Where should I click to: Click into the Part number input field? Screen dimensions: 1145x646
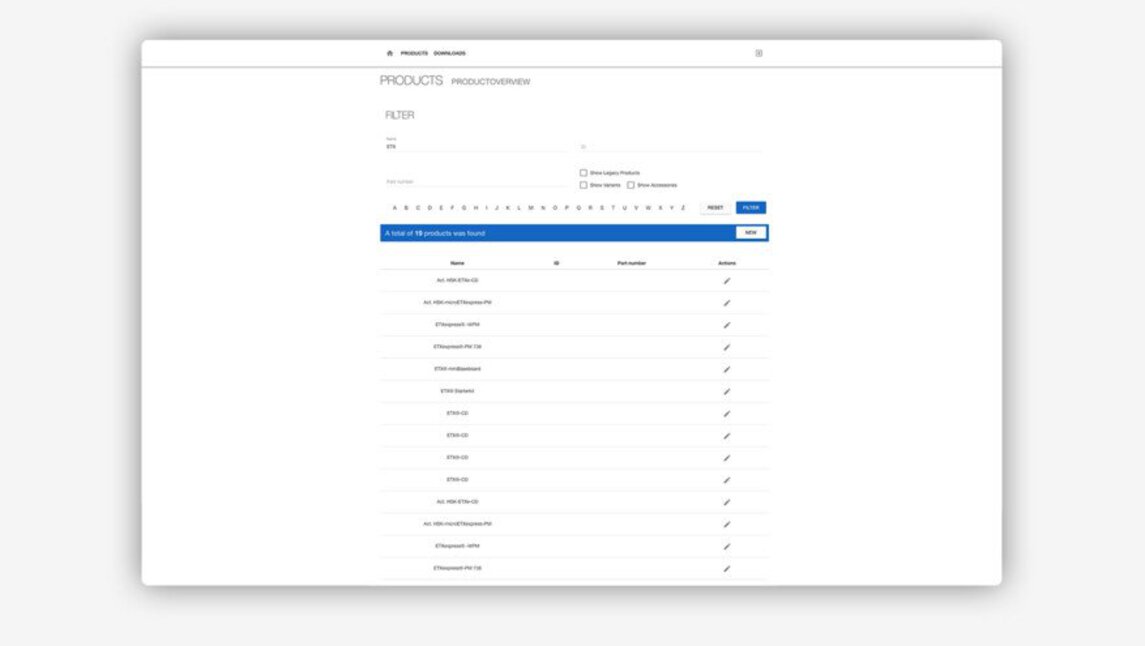(475, 182)
